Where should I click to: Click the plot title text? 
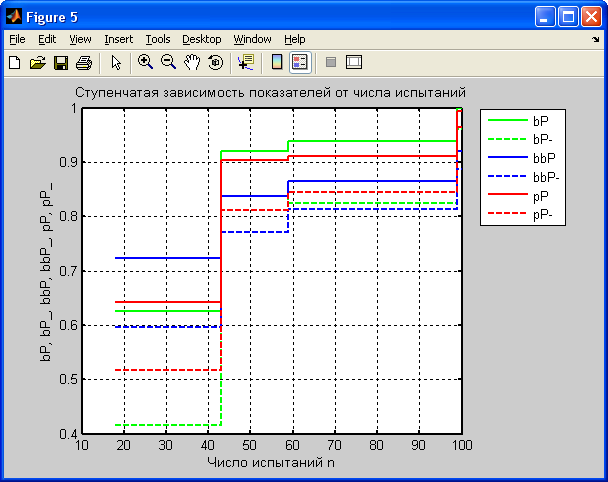[270, 93]
